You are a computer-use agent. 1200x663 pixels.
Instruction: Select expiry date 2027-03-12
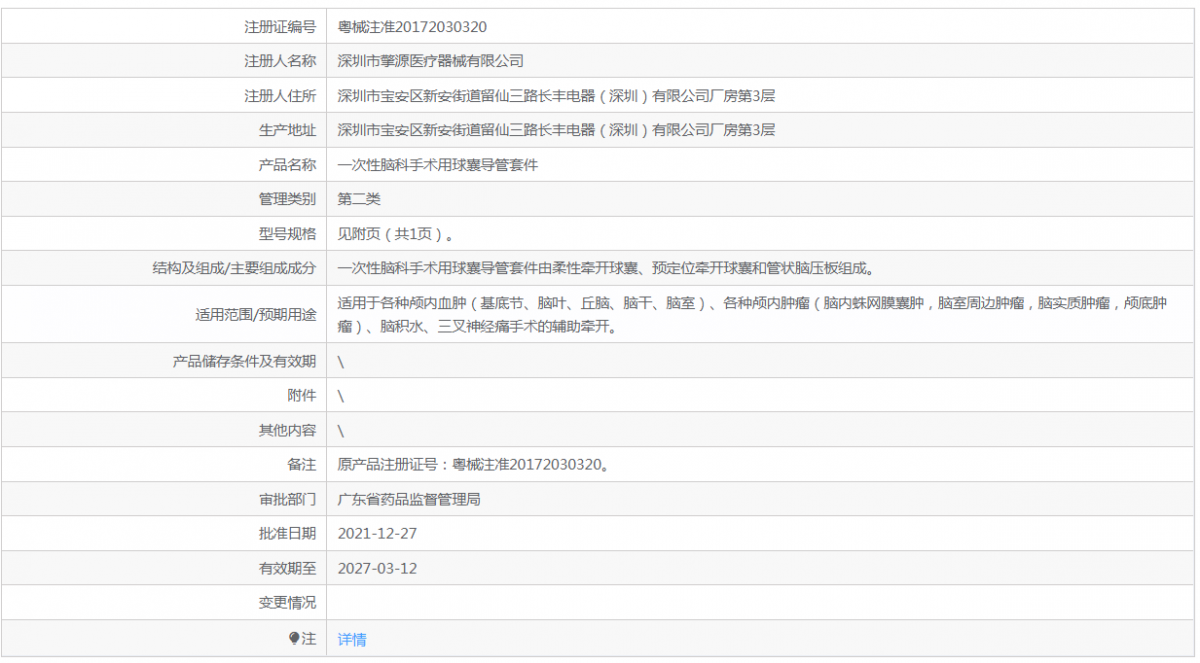[x=377, y=568]
